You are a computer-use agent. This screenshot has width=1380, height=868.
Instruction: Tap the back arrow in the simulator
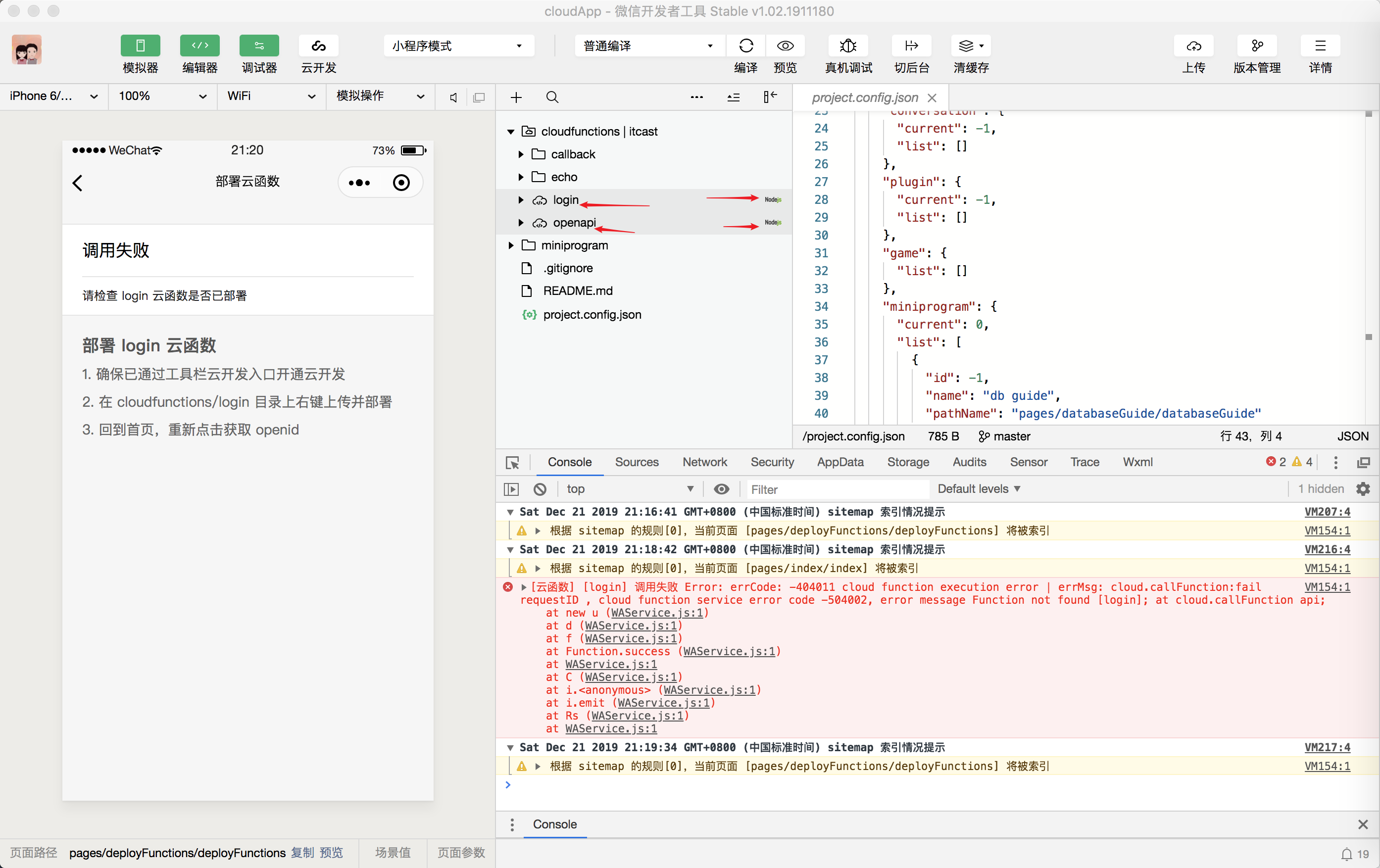pos(78,183)
